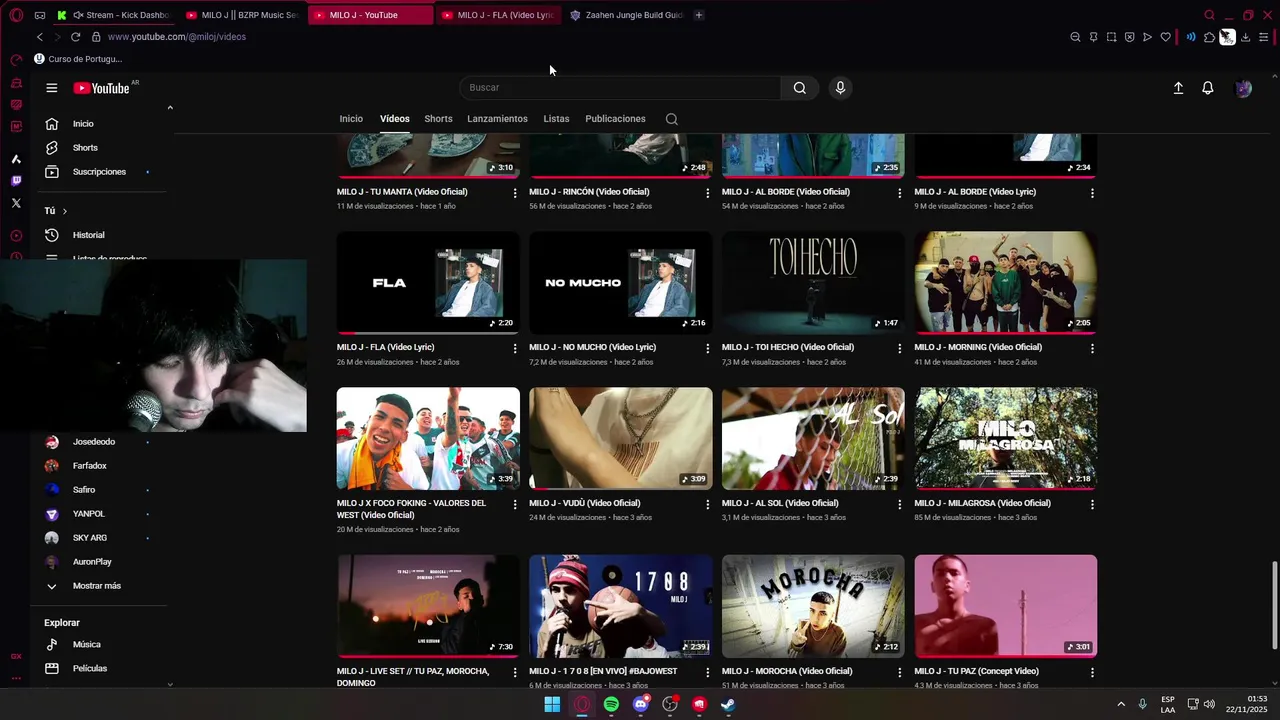
Task: Open Easy Setup sliders icon
Action: coord(1264,37)
